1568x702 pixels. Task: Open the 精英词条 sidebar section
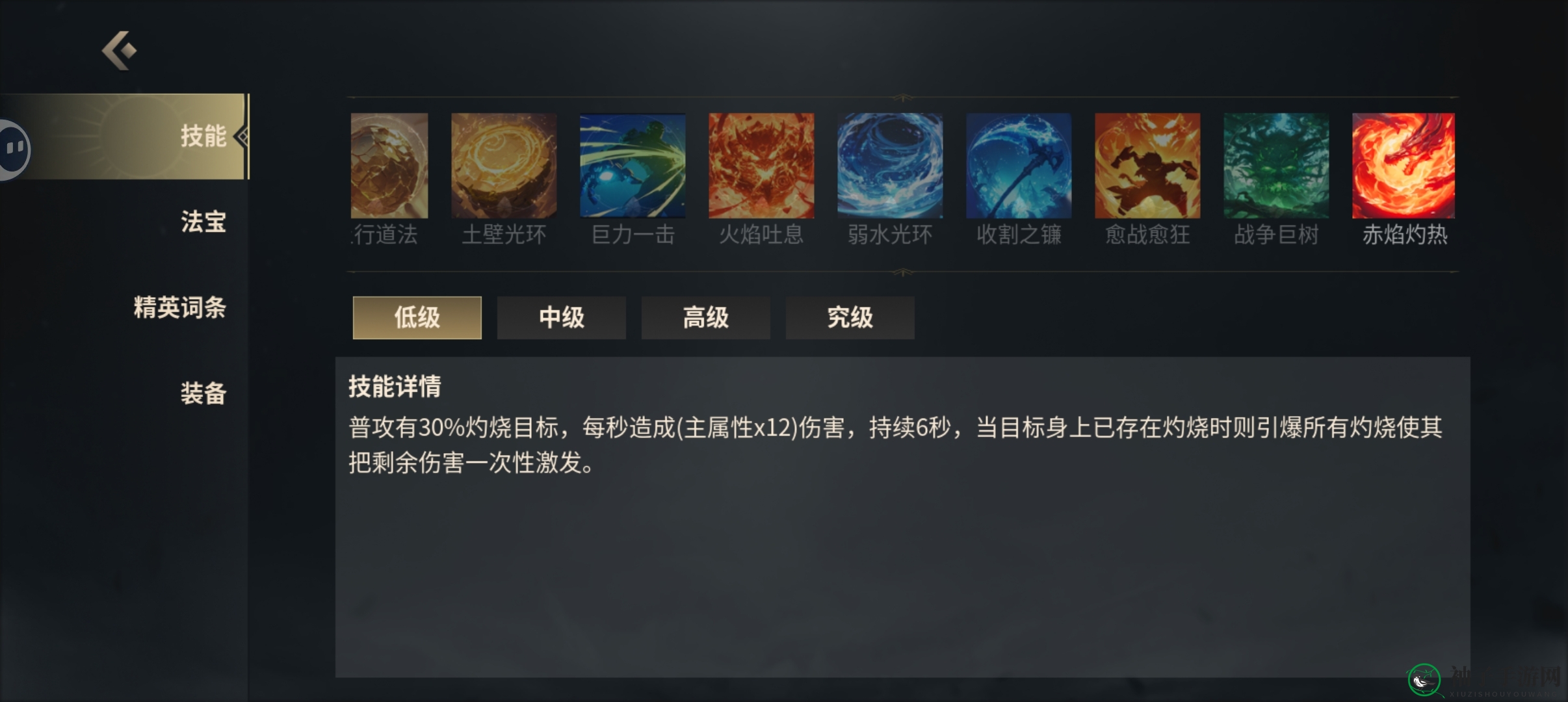click(179, 307)
